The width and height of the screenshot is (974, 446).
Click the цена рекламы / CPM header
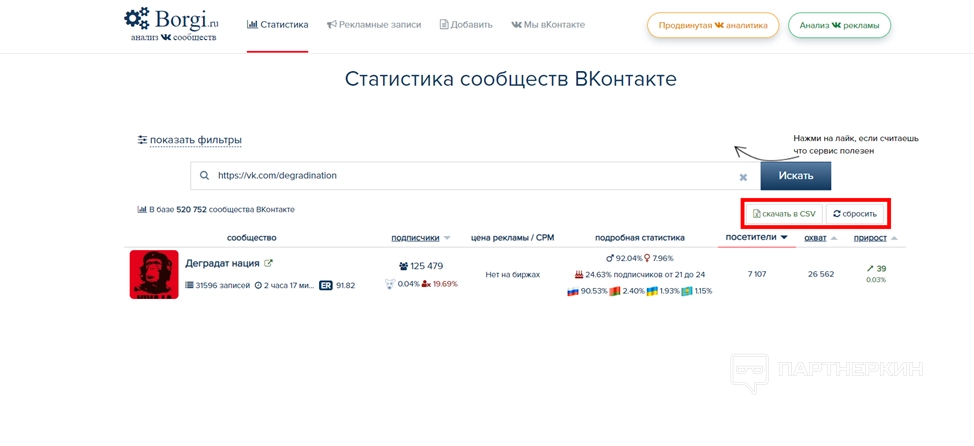tap(512, 237)
